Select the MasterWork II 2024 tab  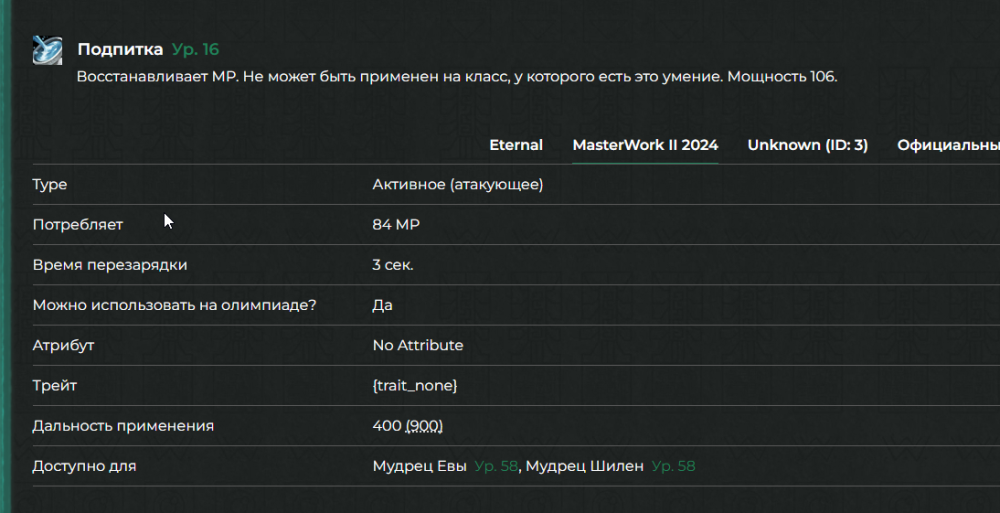(645, 145)
